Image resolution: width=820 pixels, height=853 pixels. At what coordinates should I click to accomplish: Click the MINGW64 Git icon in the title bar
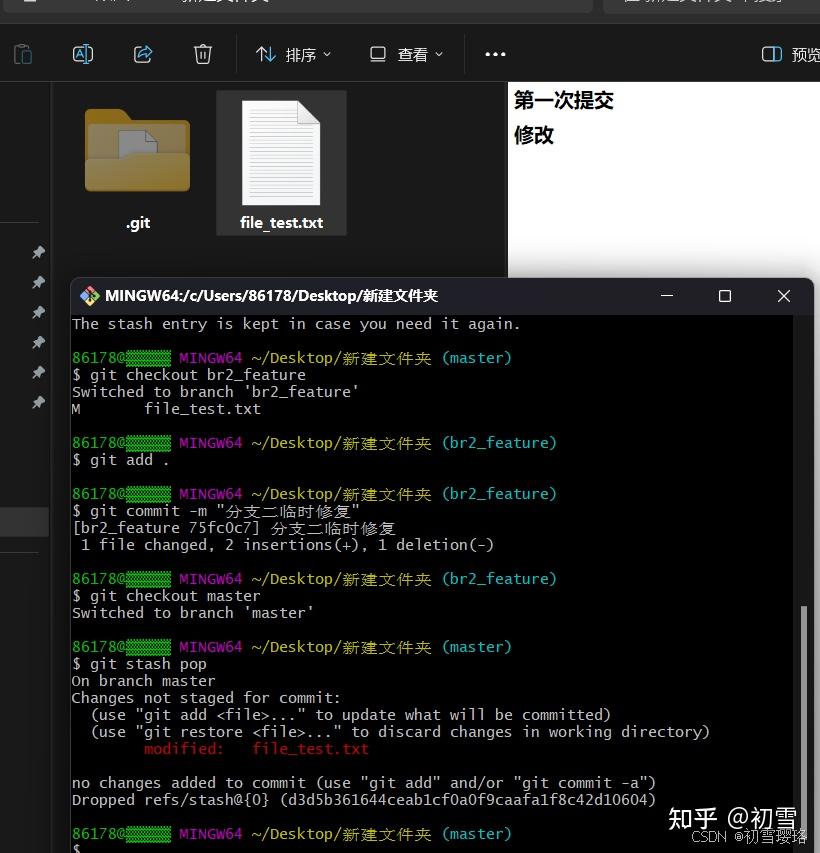(89, 295)
